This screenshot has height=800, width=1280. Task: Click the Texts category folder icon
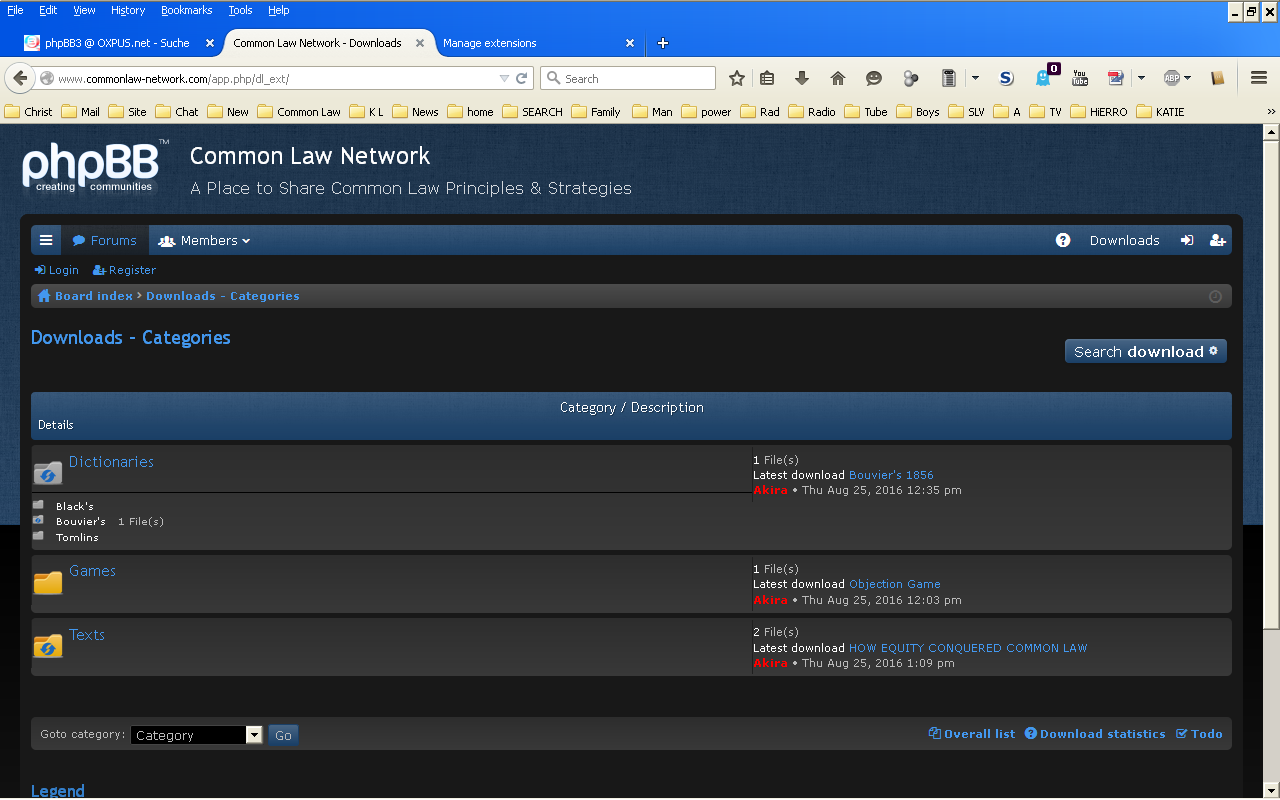point(48,646)
